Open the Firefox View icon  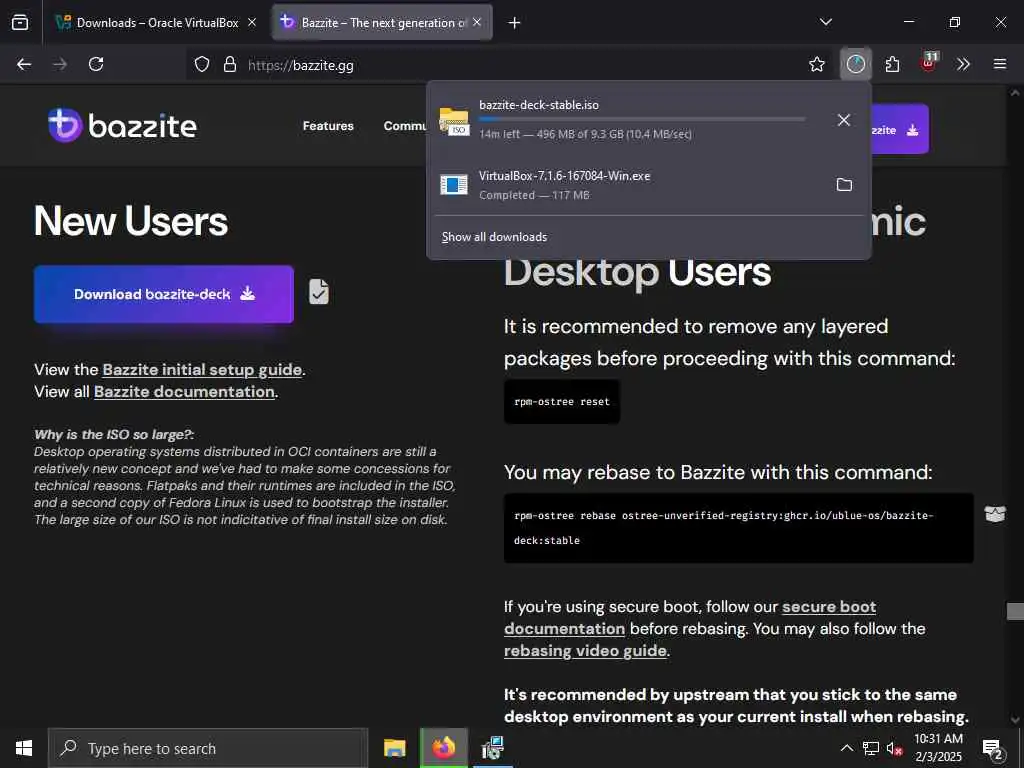click(x=20, y=22)
